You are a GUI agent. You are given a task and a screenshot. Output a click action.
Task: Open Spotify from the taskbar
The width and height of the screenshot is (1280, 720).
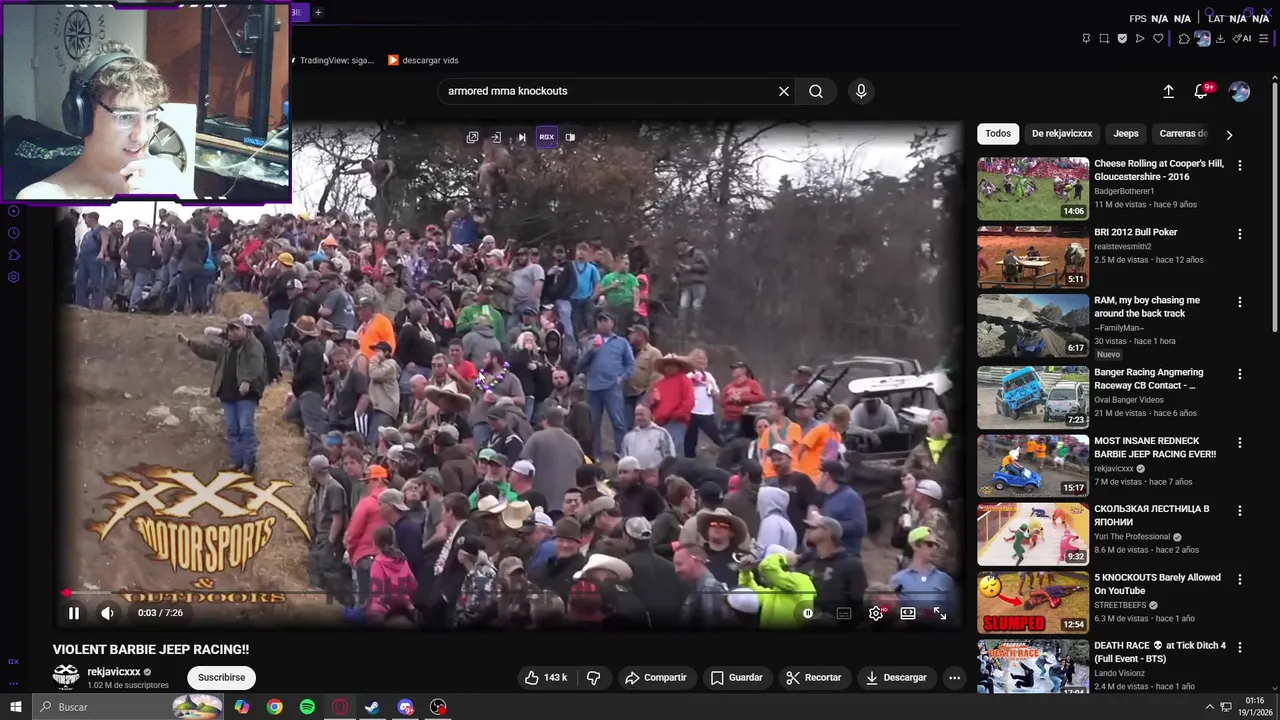click(307, 707)
